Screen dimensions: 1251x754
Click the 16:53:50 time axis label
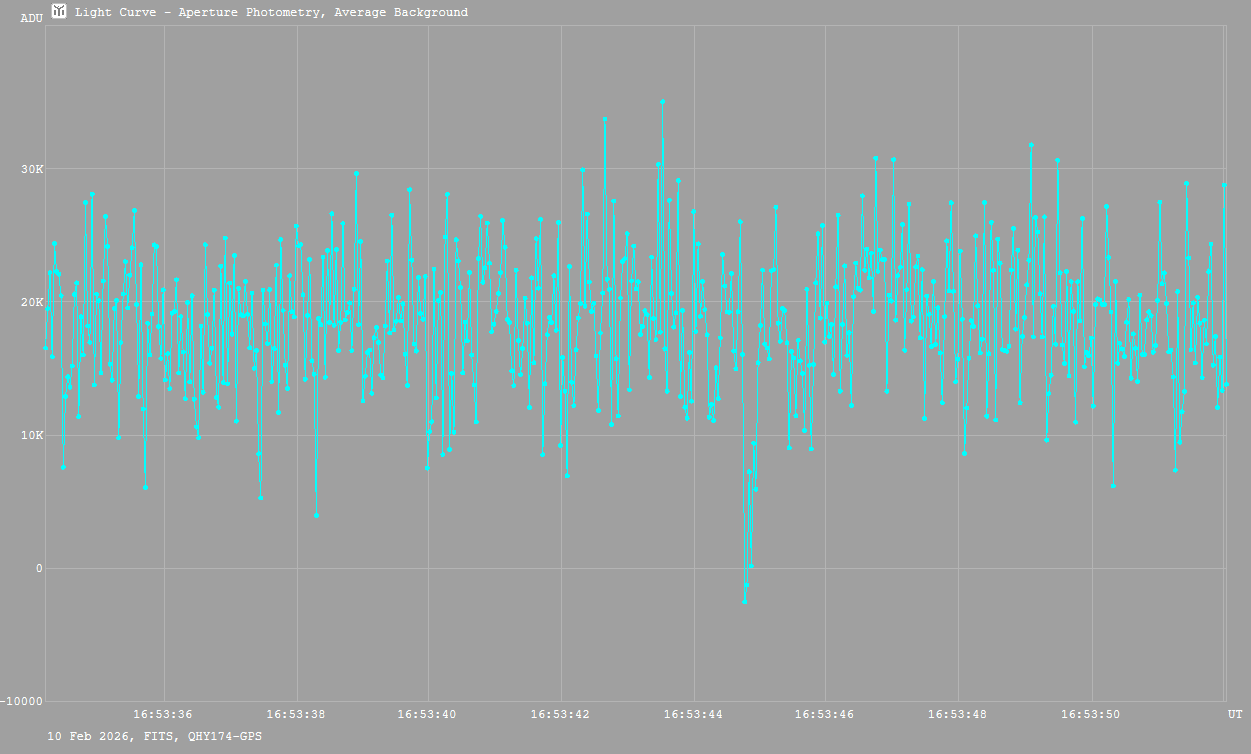pyautogui.click(x=1091, y=714)
